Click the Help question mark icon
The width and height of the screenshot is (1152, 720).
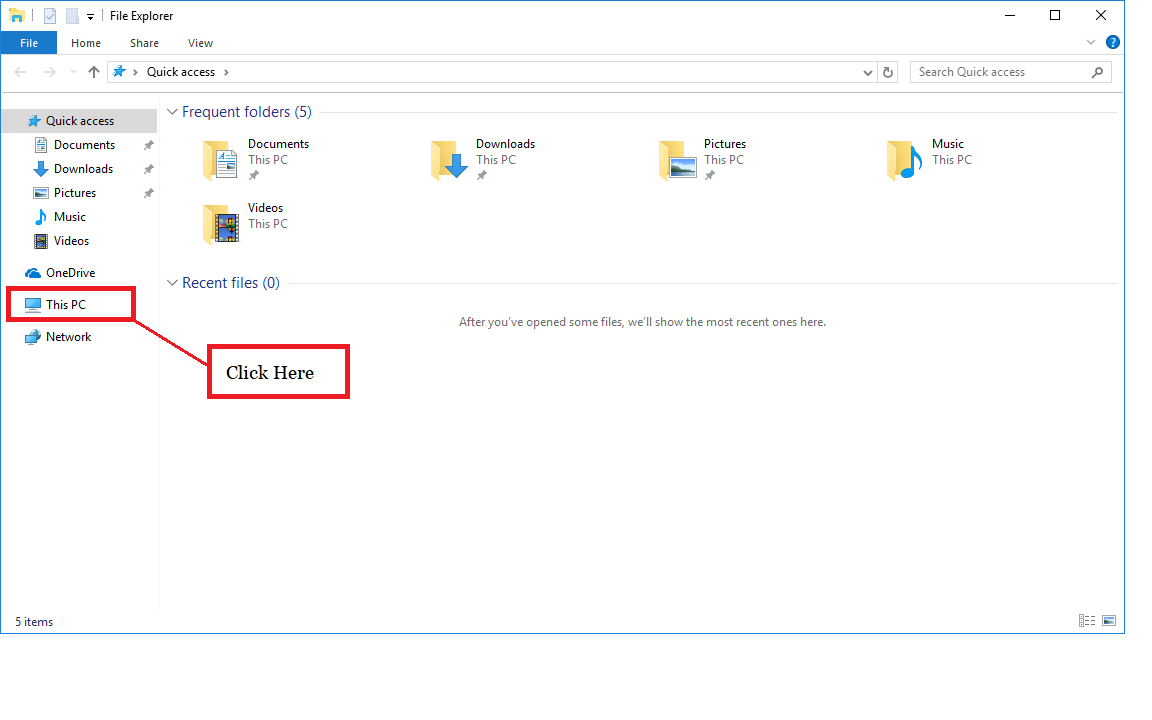pos(1113,43)
